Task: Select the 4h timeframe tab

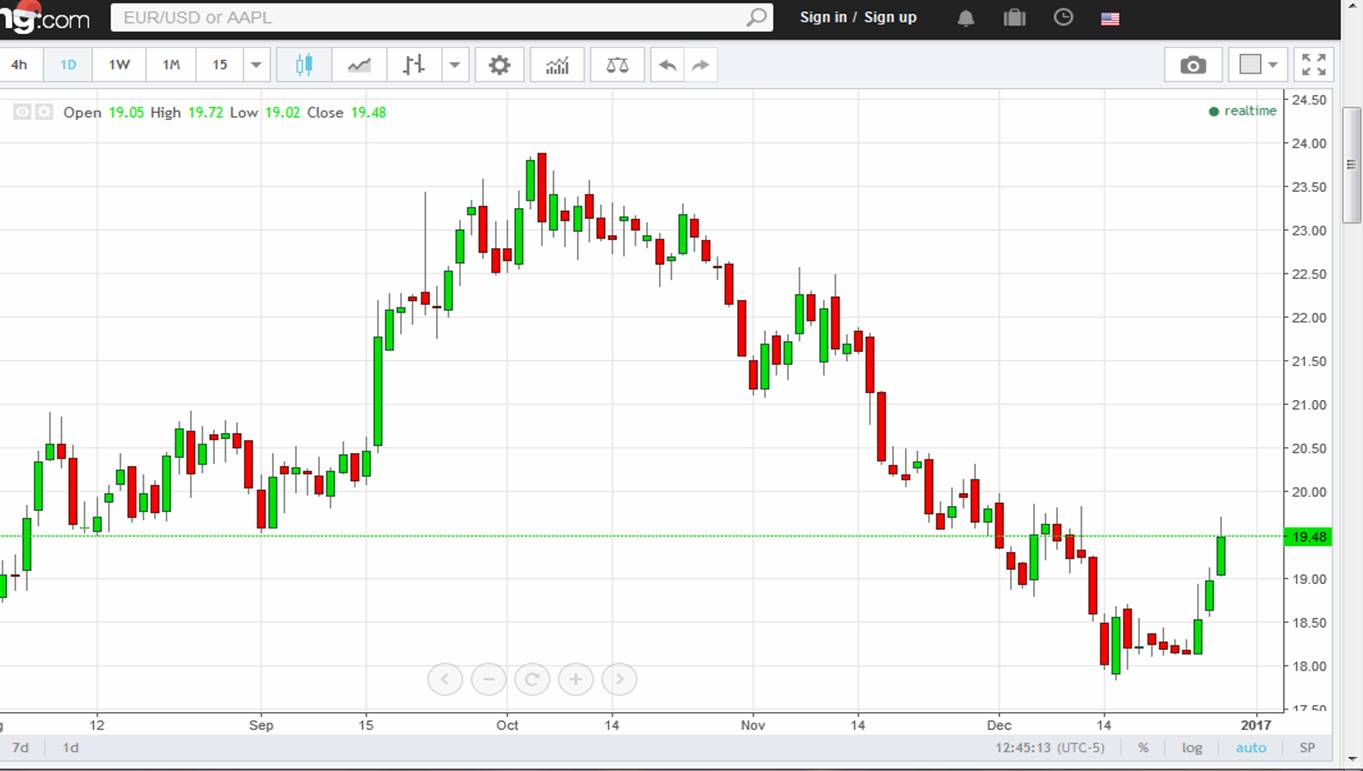Action: coord(19,65)
